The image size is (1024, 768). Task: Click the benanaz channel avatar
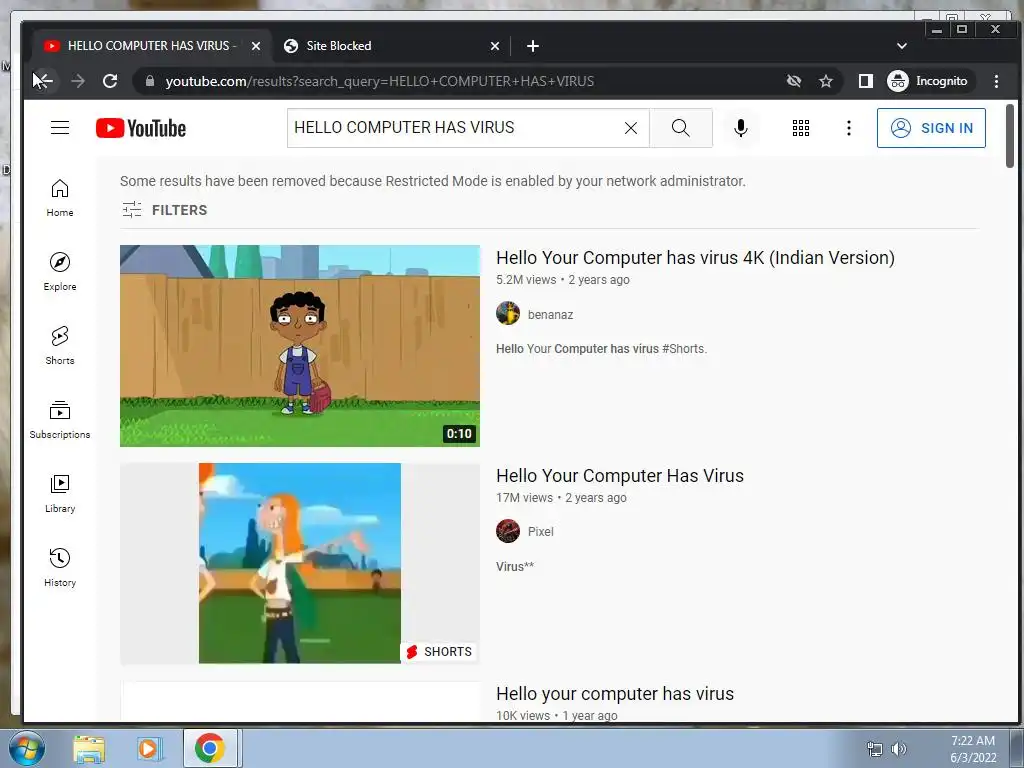(508, 313)
